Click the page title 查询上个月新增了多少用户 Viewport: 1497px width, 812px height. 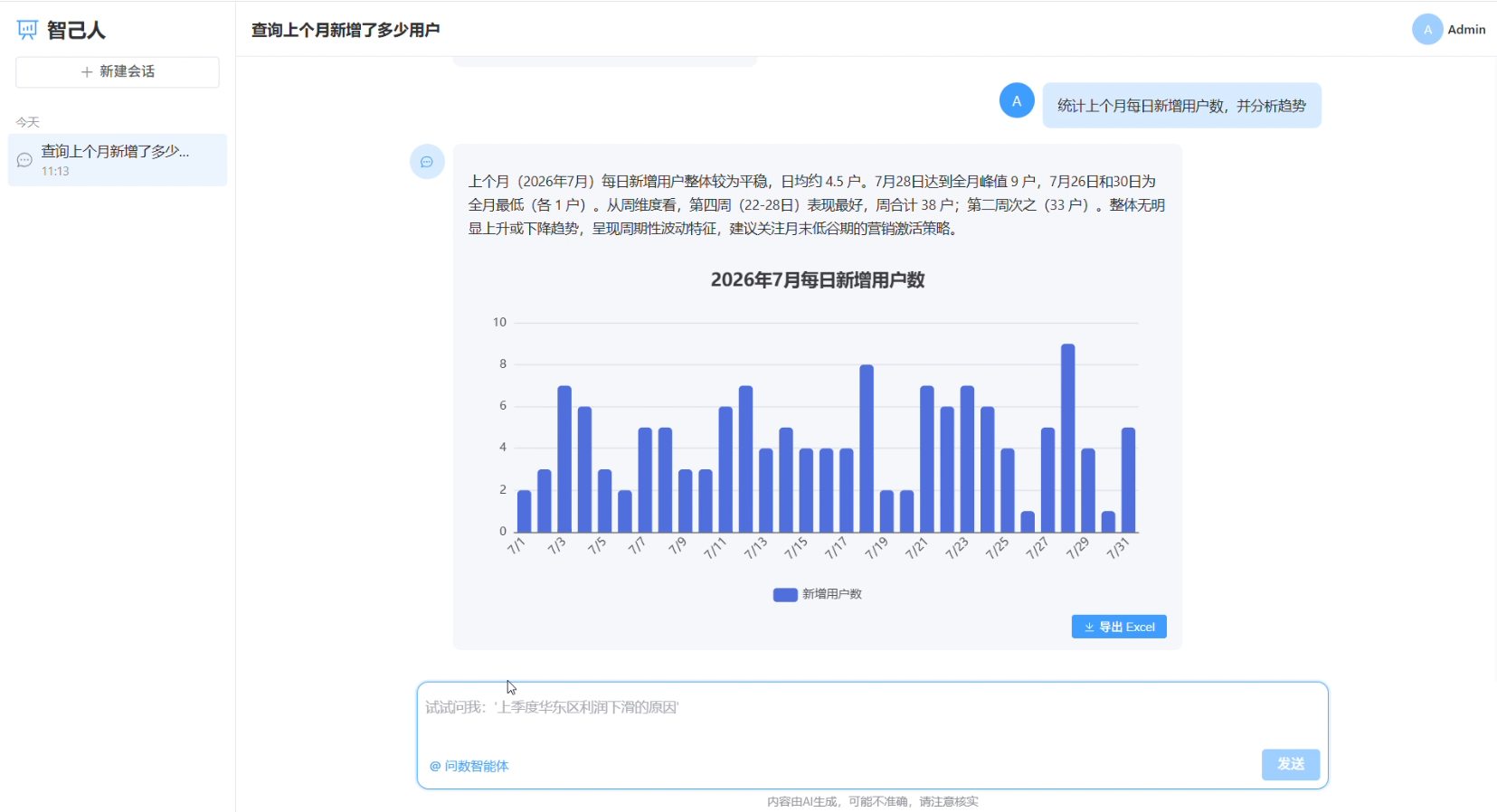click(x=346, y=30)
